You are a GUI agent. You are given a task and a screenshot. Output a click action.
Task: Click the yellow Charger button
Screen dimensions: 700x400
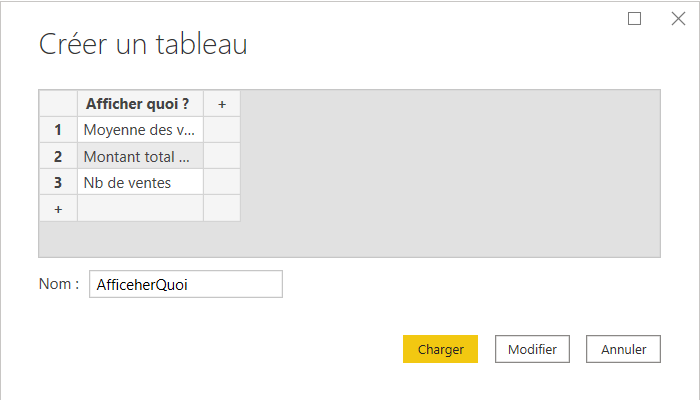(440, 349)
